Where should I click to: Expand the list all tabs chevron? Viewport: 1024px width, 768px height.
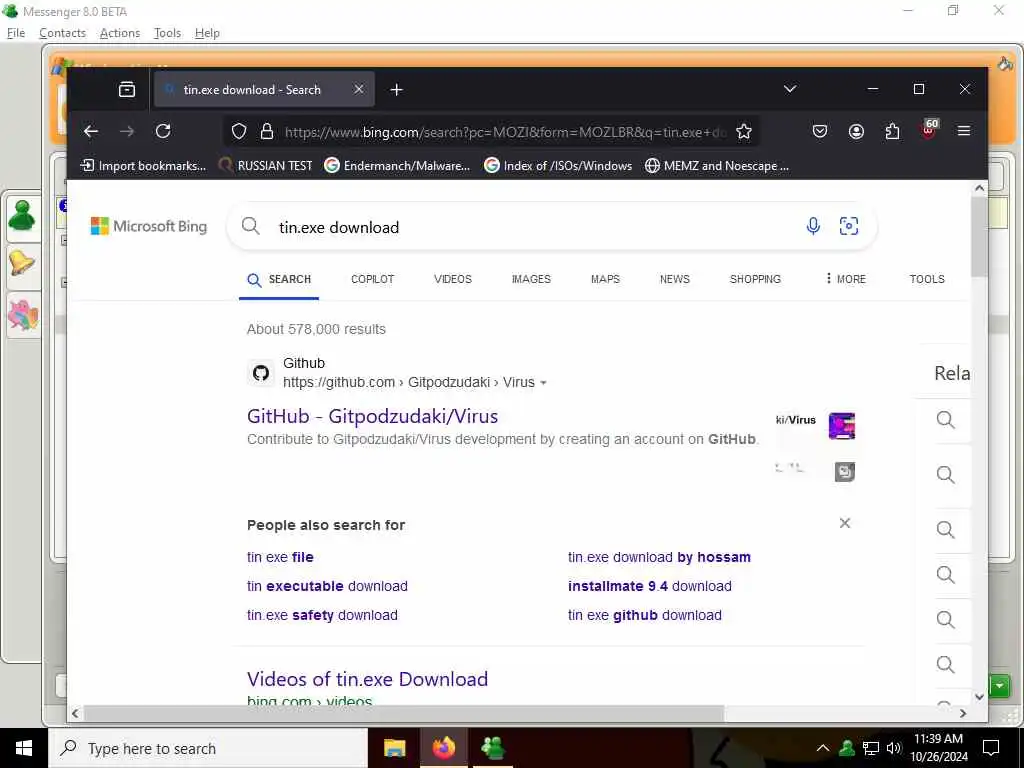click(x=790, y=89)
